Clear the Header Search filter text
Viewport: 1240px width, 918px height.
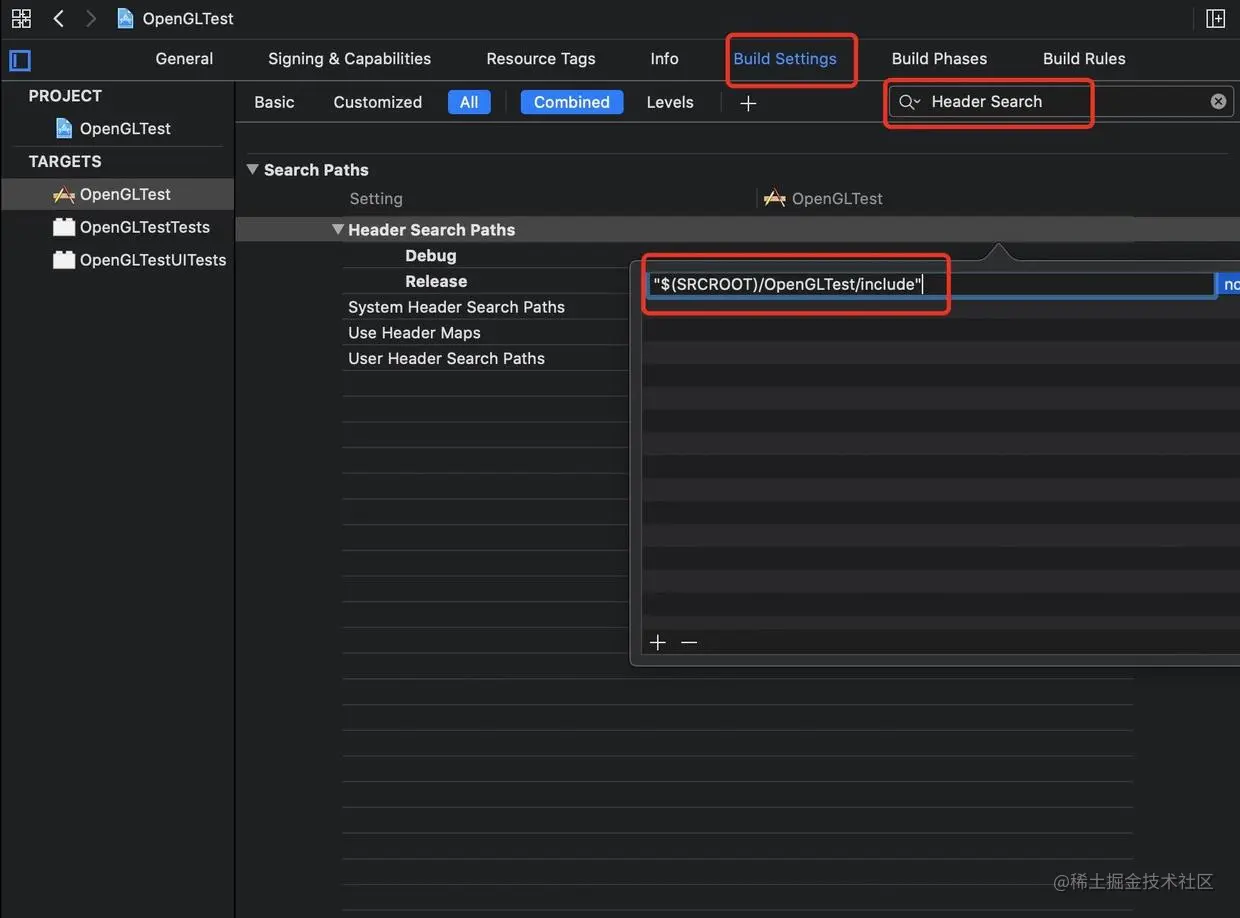tap(1218, 101)
